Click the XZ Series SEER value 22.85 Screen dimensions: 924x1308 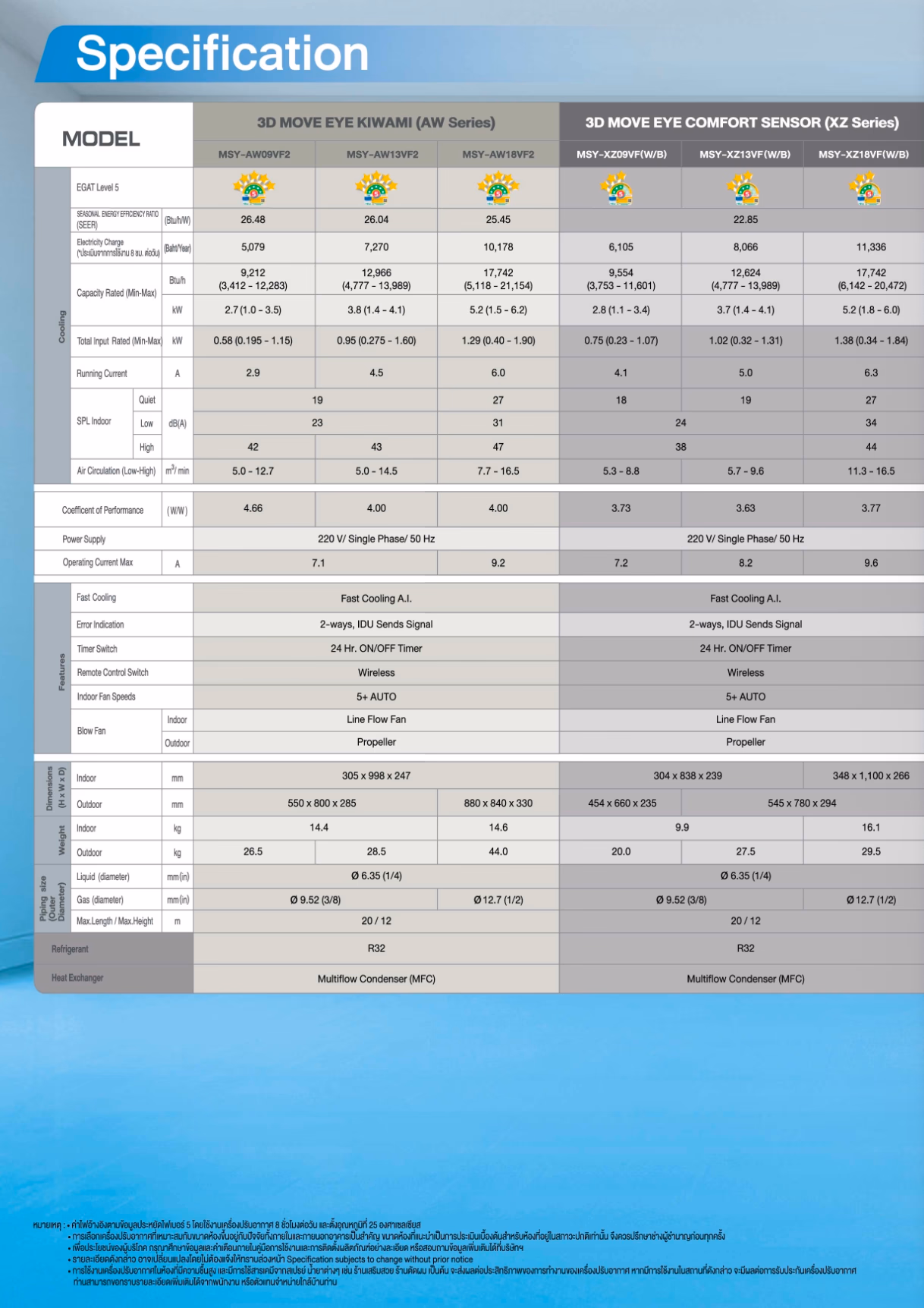pos(745,220)
